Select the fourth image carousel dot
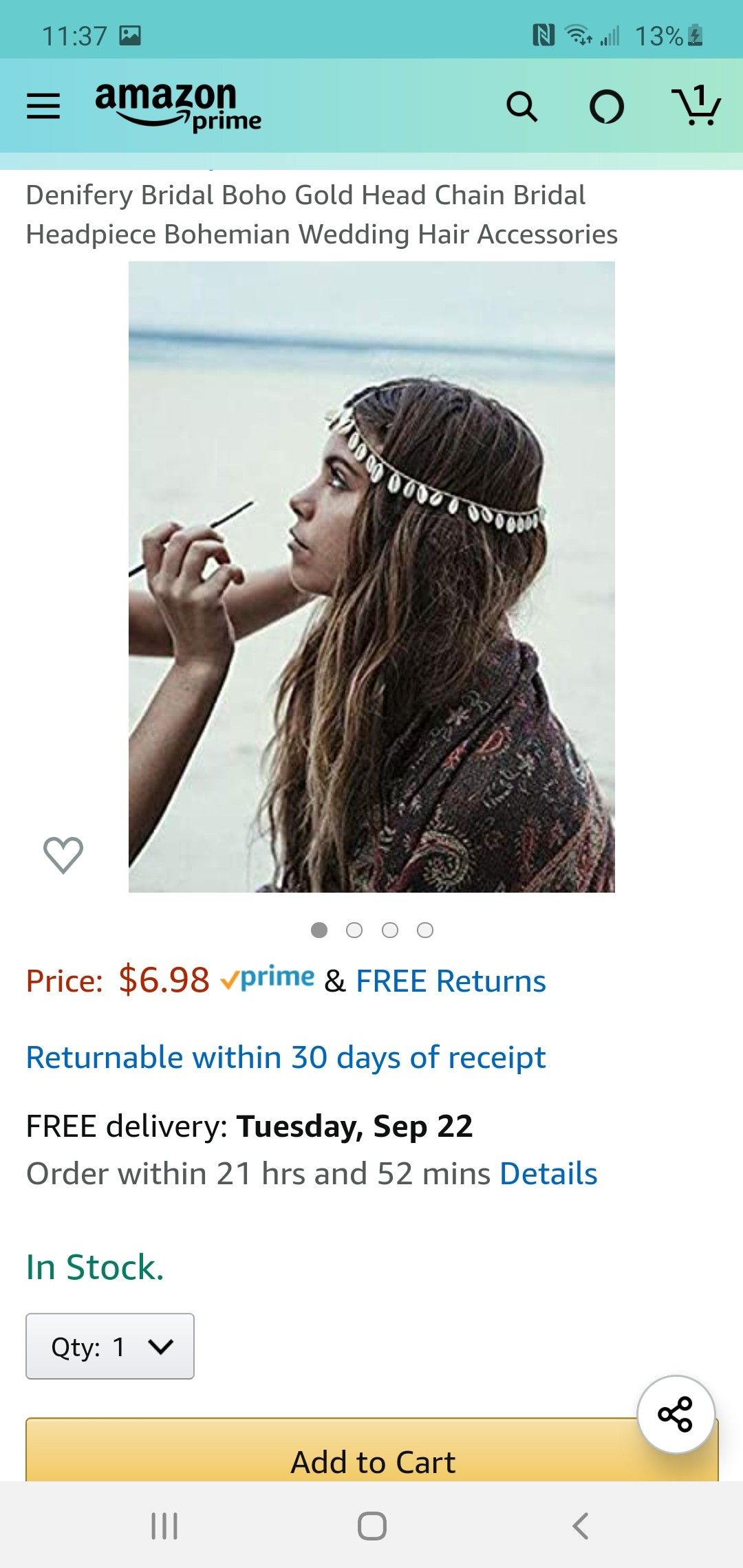The width and height of the screenshot is (743, 1568). (x=425, y=930)
